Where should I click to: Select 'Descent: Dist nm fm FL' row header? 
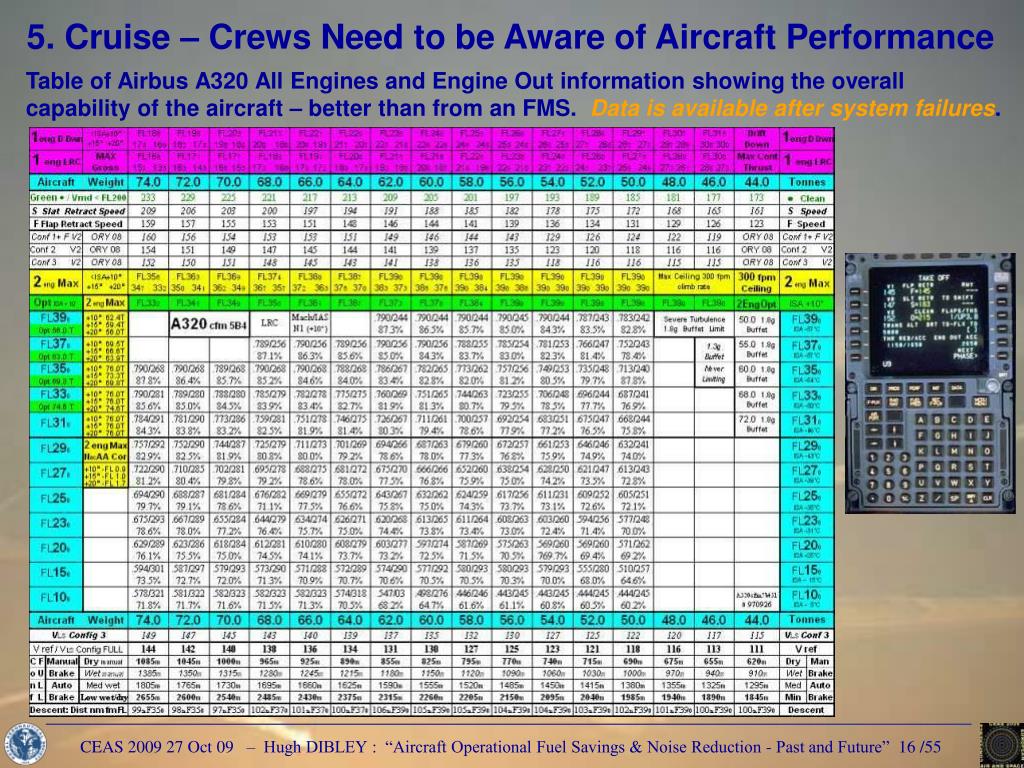pyautogui.click(x=78, y=710)
